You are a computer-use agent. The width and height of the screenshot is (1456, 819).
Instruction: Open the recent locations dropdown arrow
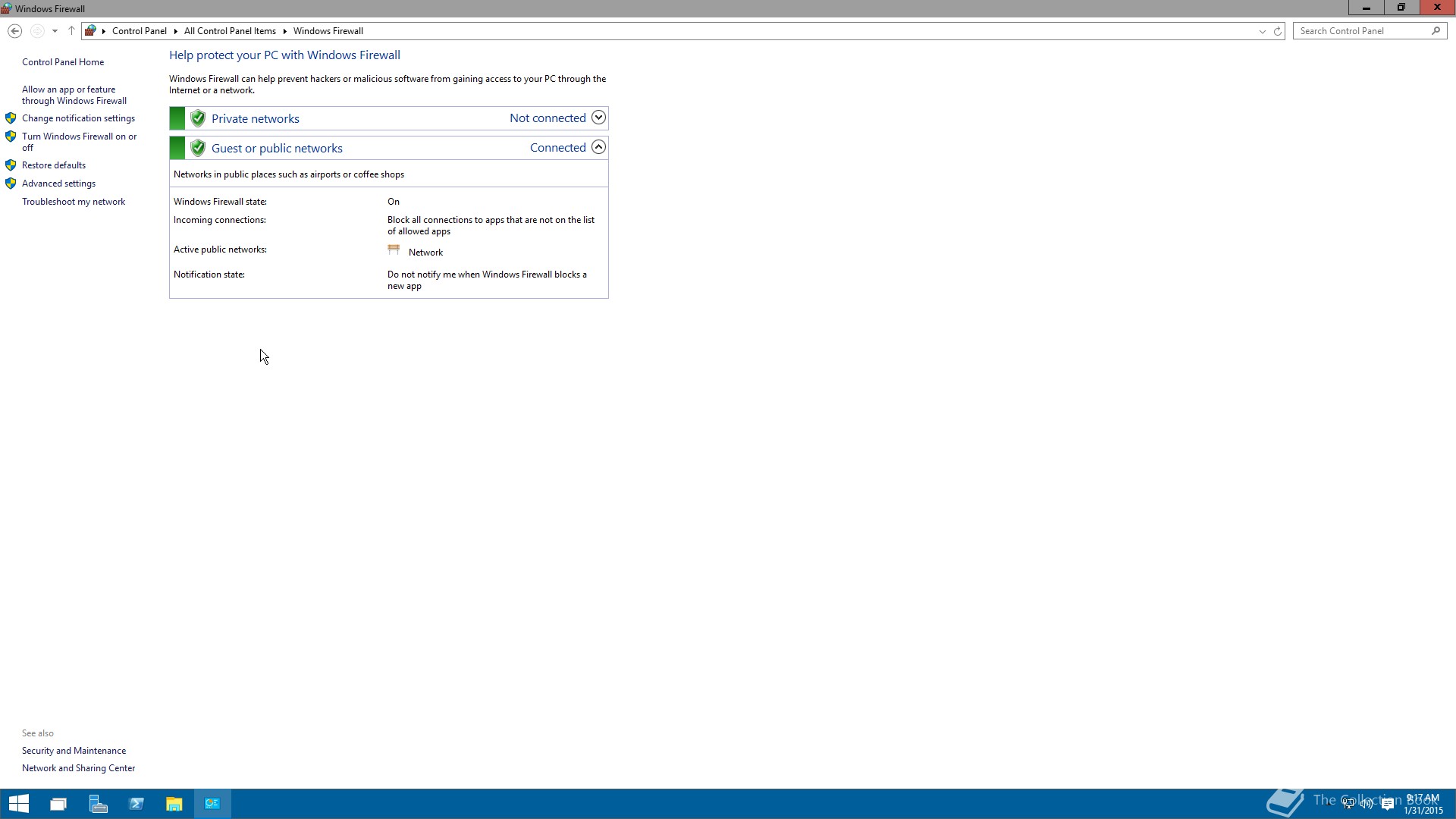55,31
